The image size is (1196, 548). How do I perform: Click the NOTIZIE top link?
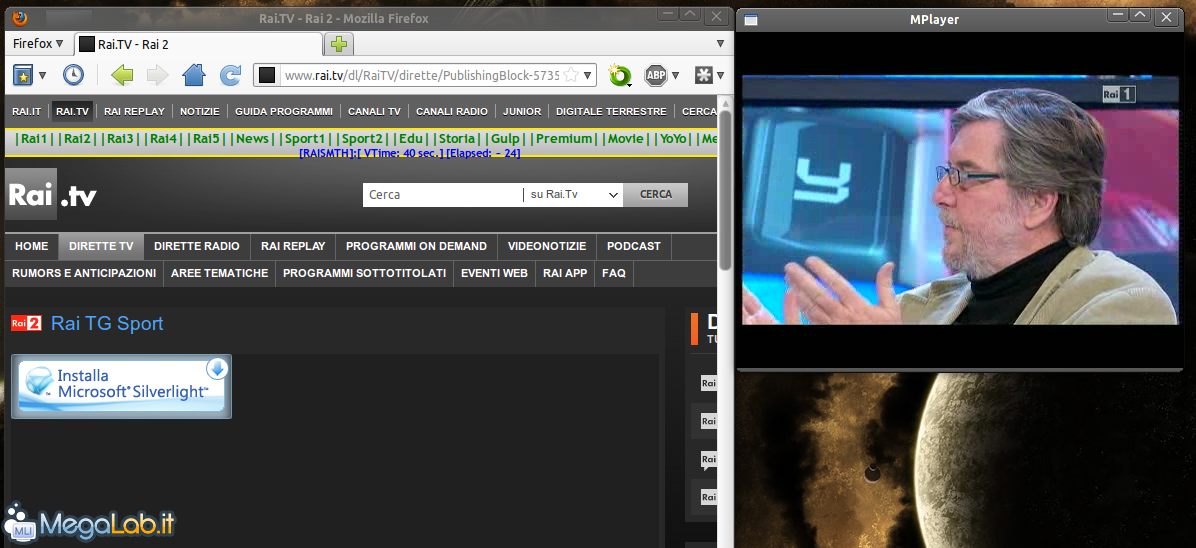200,111
